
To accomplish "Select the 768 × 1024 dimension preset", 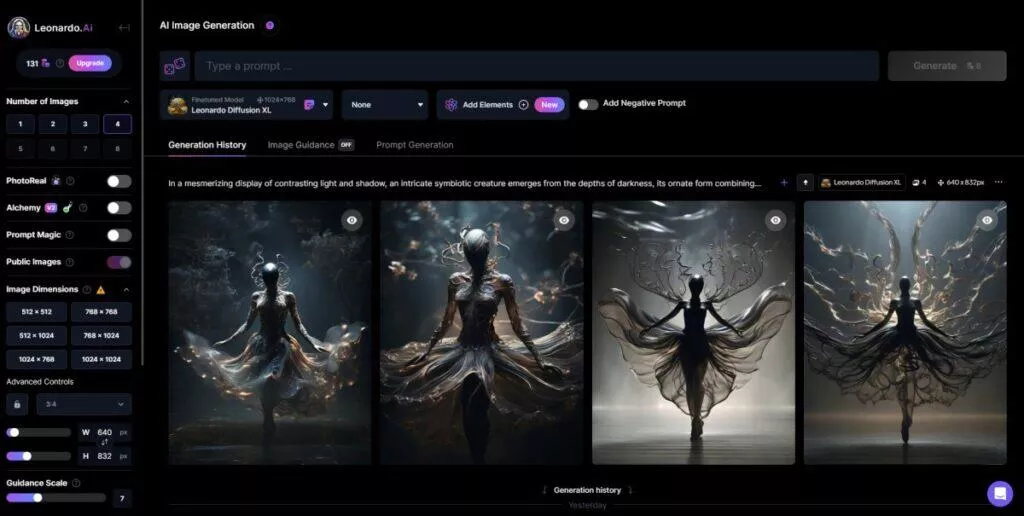I will (101, 336).
